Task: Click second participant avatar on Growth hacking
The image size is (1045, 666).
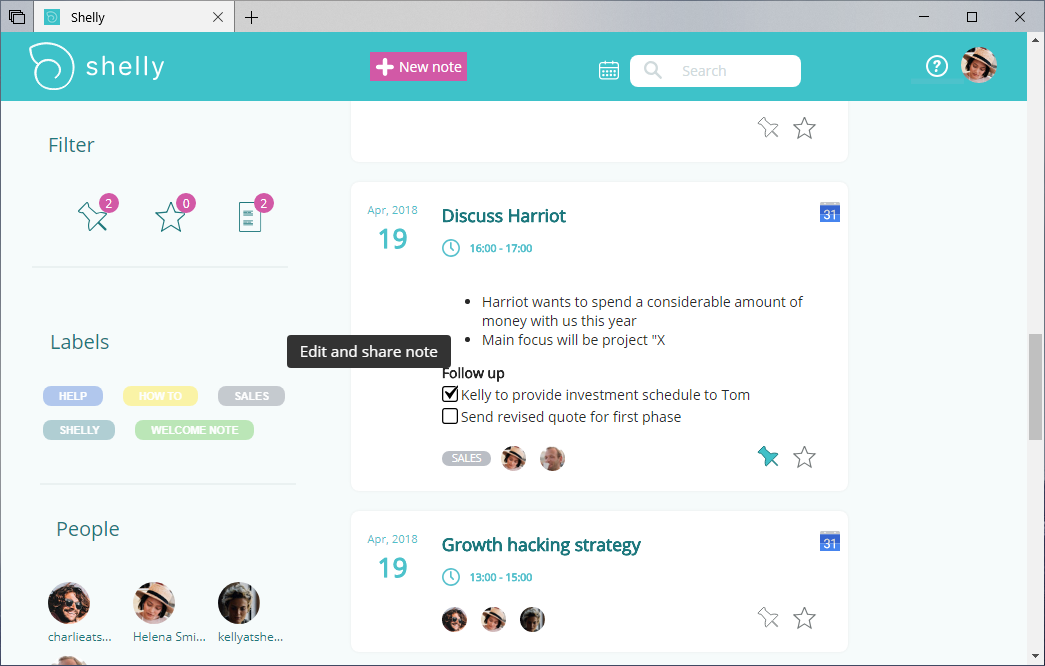Action: 493,619
